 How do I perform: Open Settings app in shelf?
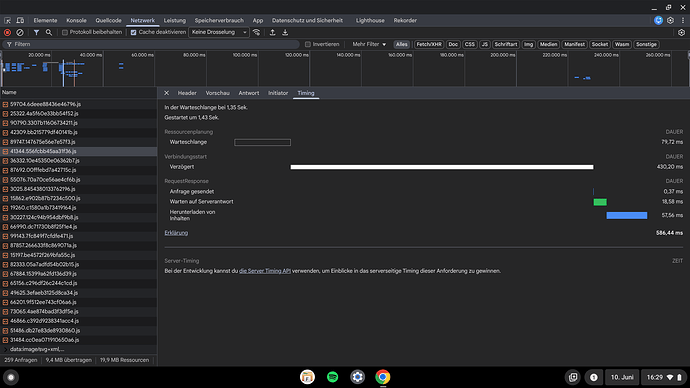[x=357, y=377]
